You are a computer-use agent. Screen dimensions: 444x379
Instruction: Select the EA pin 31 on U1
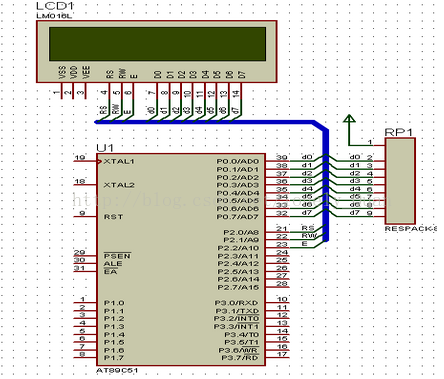[85, 271]
